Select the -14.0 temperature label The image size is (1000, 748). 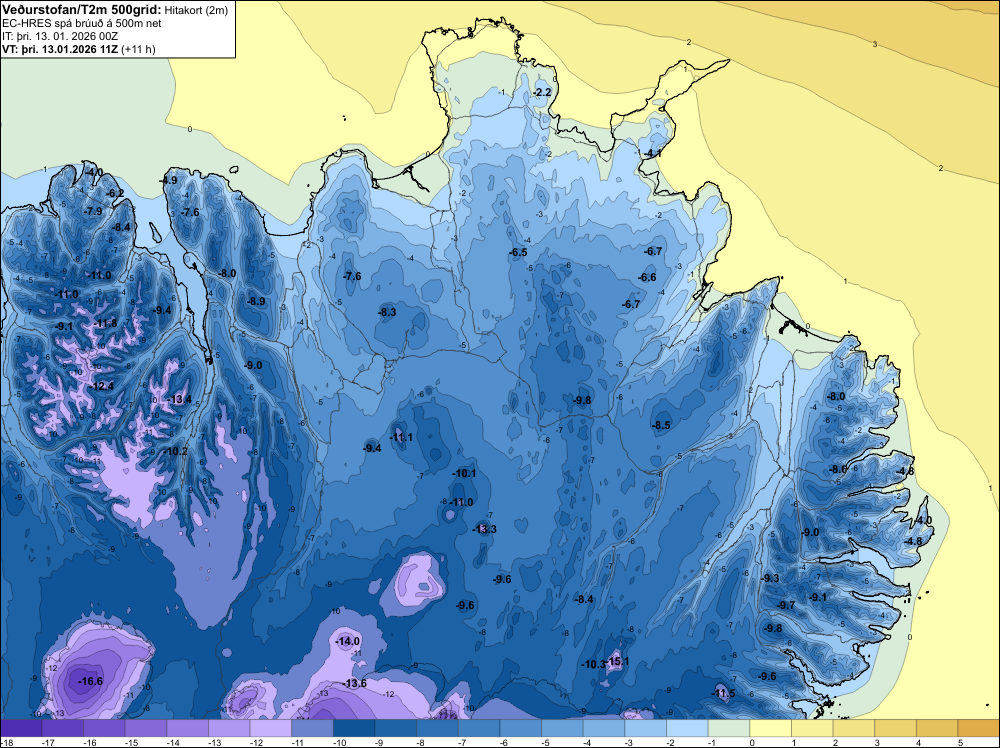348,641
